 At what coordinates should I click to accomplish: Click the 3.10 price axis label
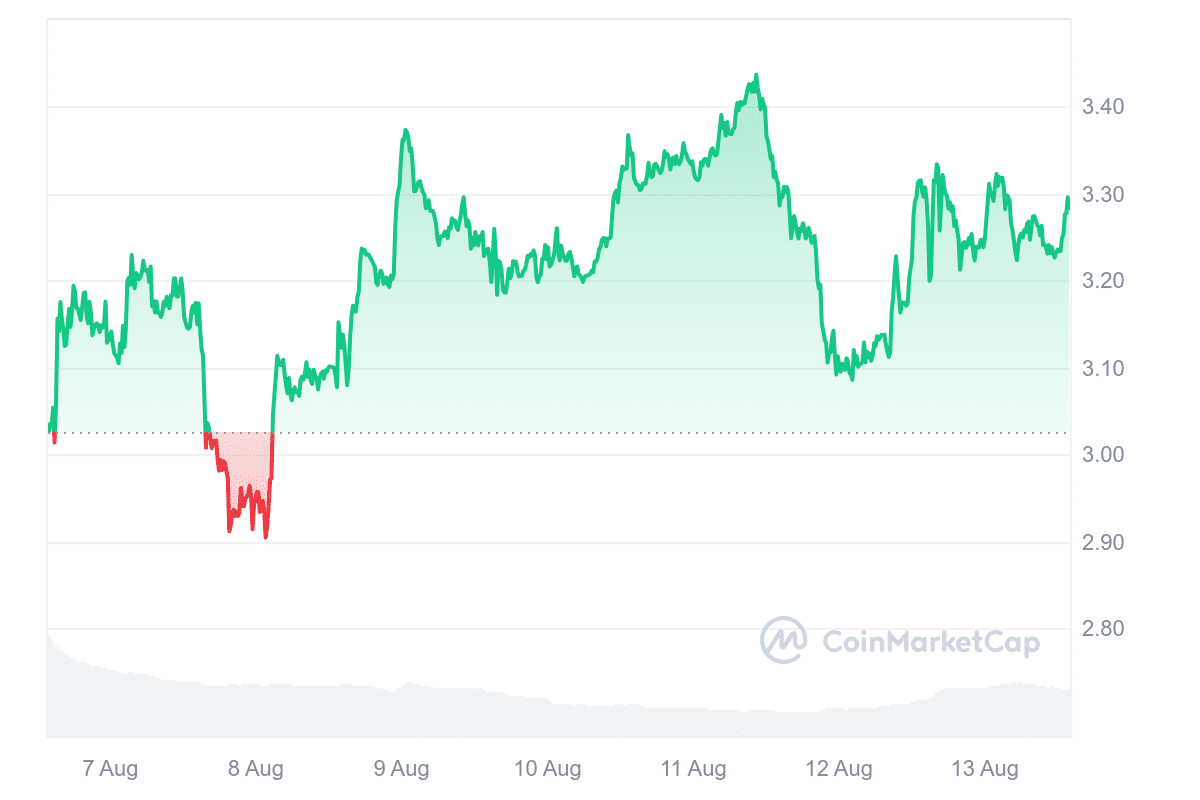[x=1103, y=368]
